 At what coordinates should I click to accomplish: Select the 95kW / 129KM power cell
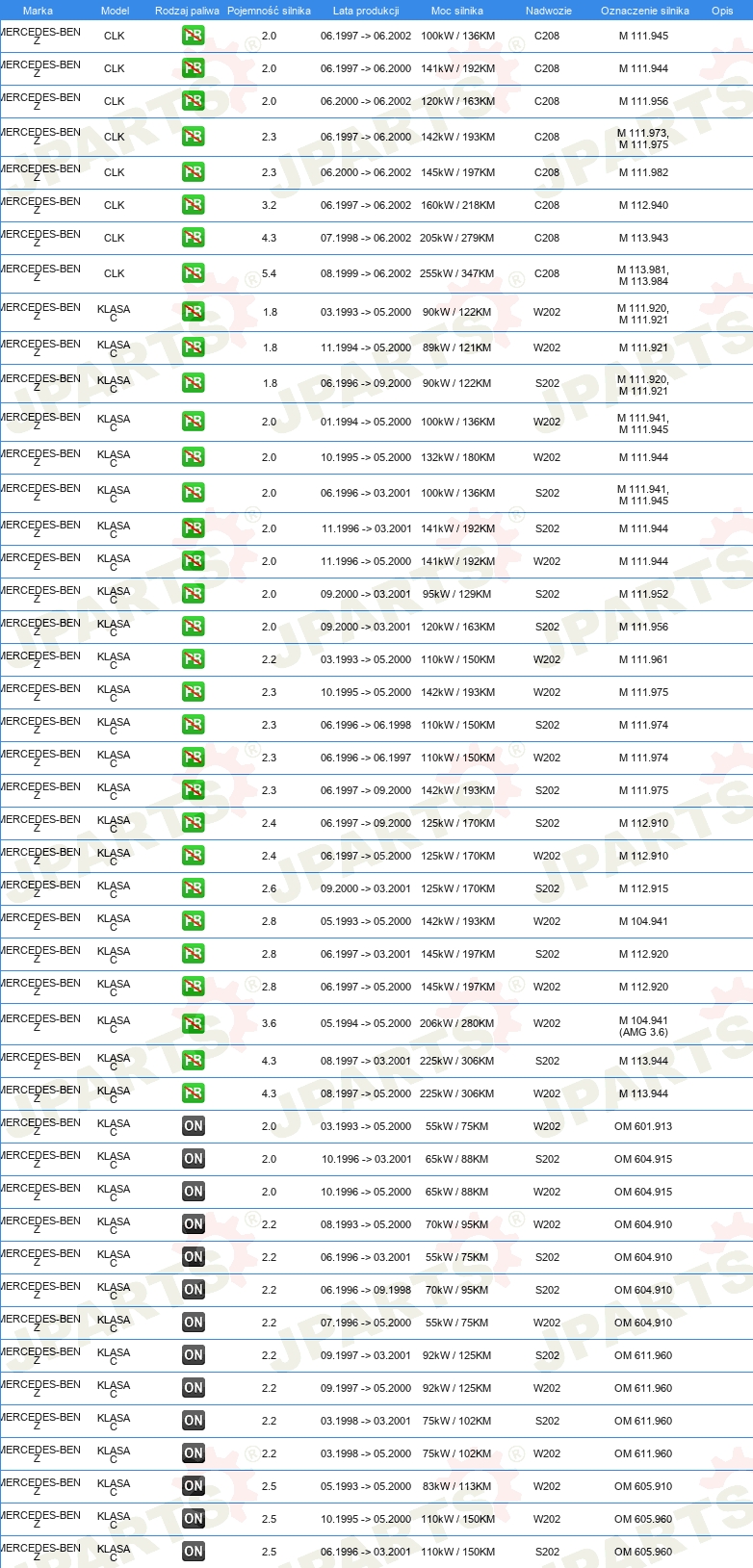point(457,594)
